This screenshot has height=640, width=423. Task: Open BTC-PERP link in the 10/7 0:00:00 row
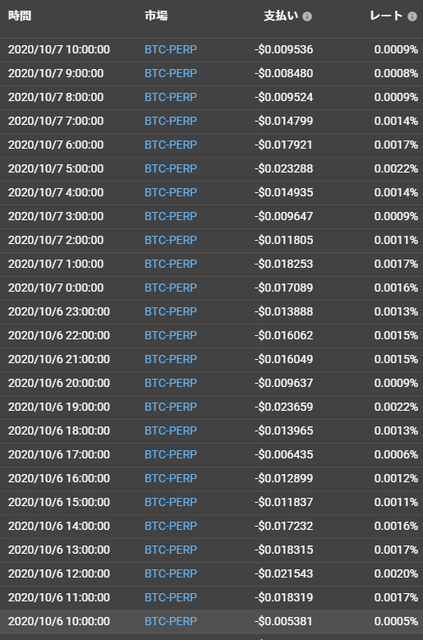coord(171,288)
